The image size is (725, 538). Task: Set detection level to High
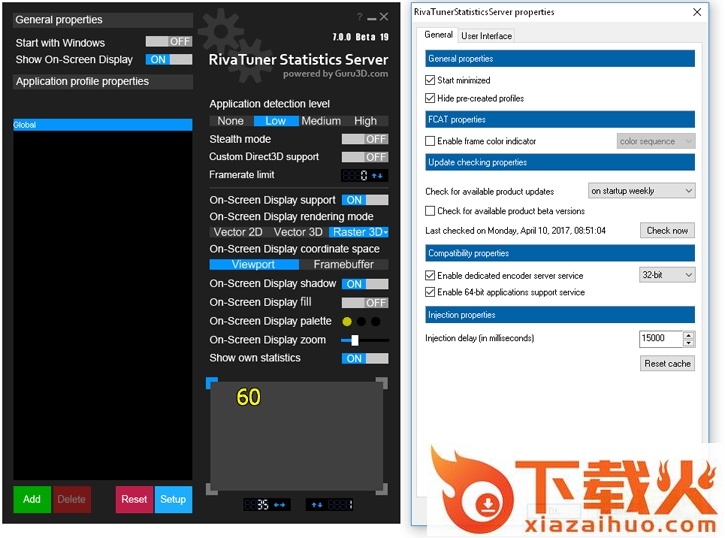[365, 121]
